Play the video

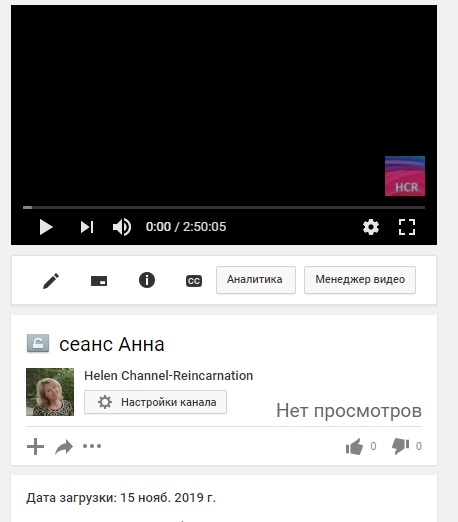click(46, 227)
